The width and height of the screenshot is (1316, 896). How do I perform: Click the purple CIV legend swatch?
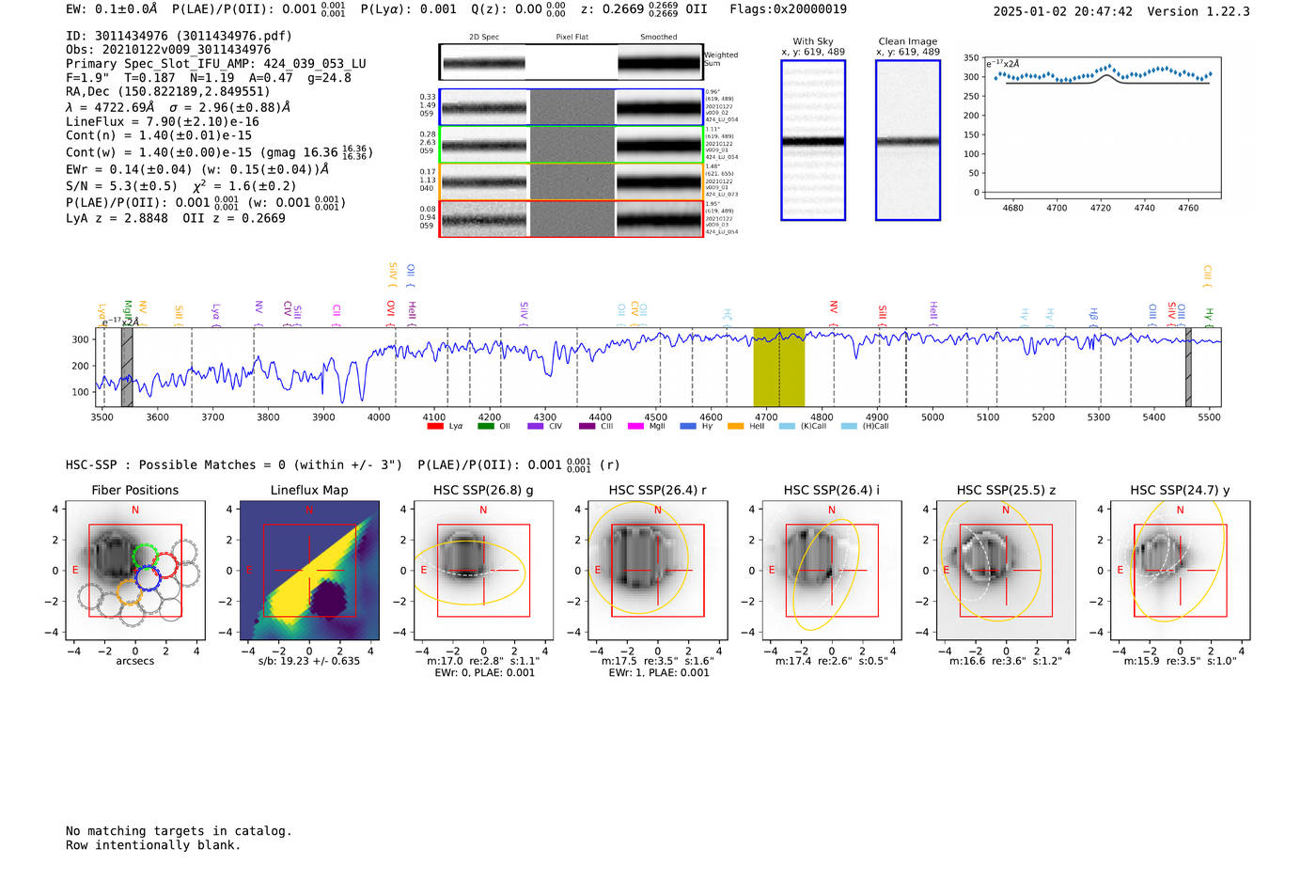click(x=536, y=426)
